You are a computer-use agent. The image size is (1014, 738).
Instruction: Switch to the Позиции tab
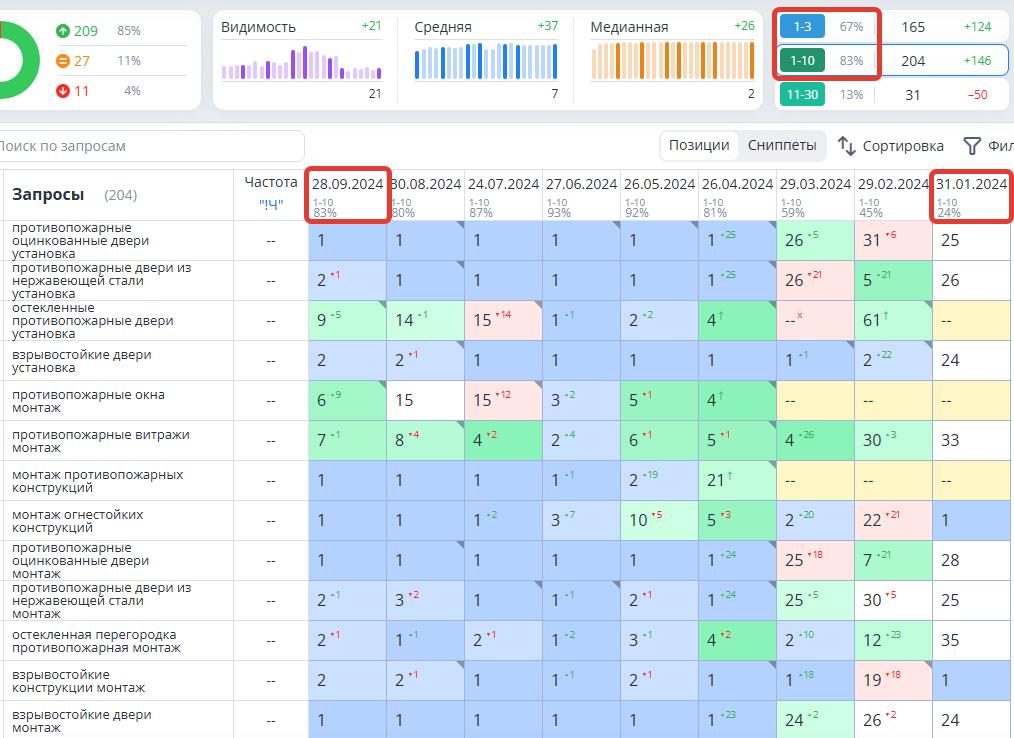coord(699,145)
